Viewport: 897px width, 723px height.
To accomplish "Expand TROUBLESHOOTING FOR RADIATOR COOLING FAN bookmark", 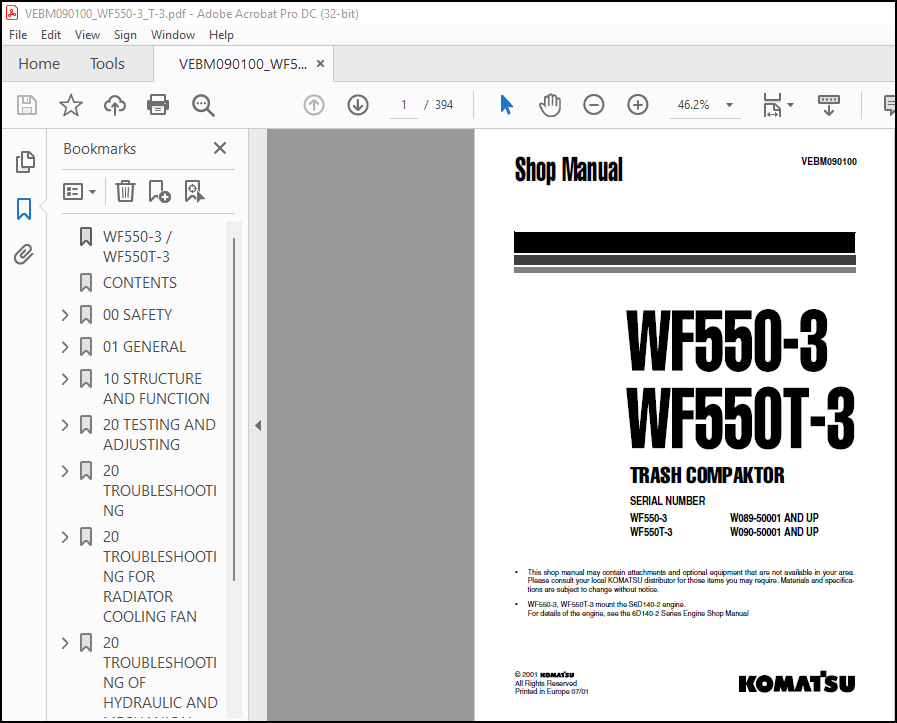I will (x=65, y=537).
